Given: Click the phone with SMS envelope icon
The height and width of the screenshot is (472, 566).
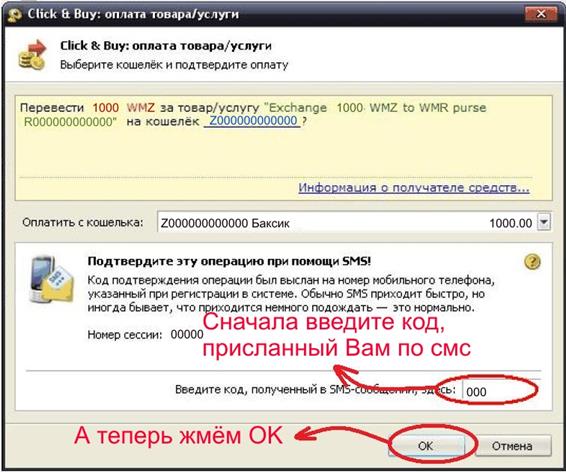Looking at the screenshot, I should click(x=52, y=279).
